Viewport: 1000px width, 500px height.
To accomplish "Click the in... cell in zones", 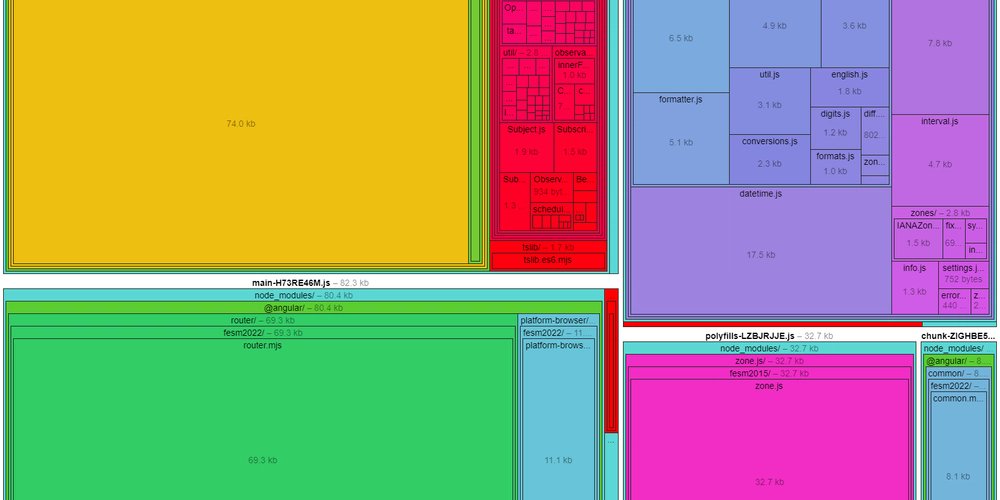I will click(x=975, y=251).
